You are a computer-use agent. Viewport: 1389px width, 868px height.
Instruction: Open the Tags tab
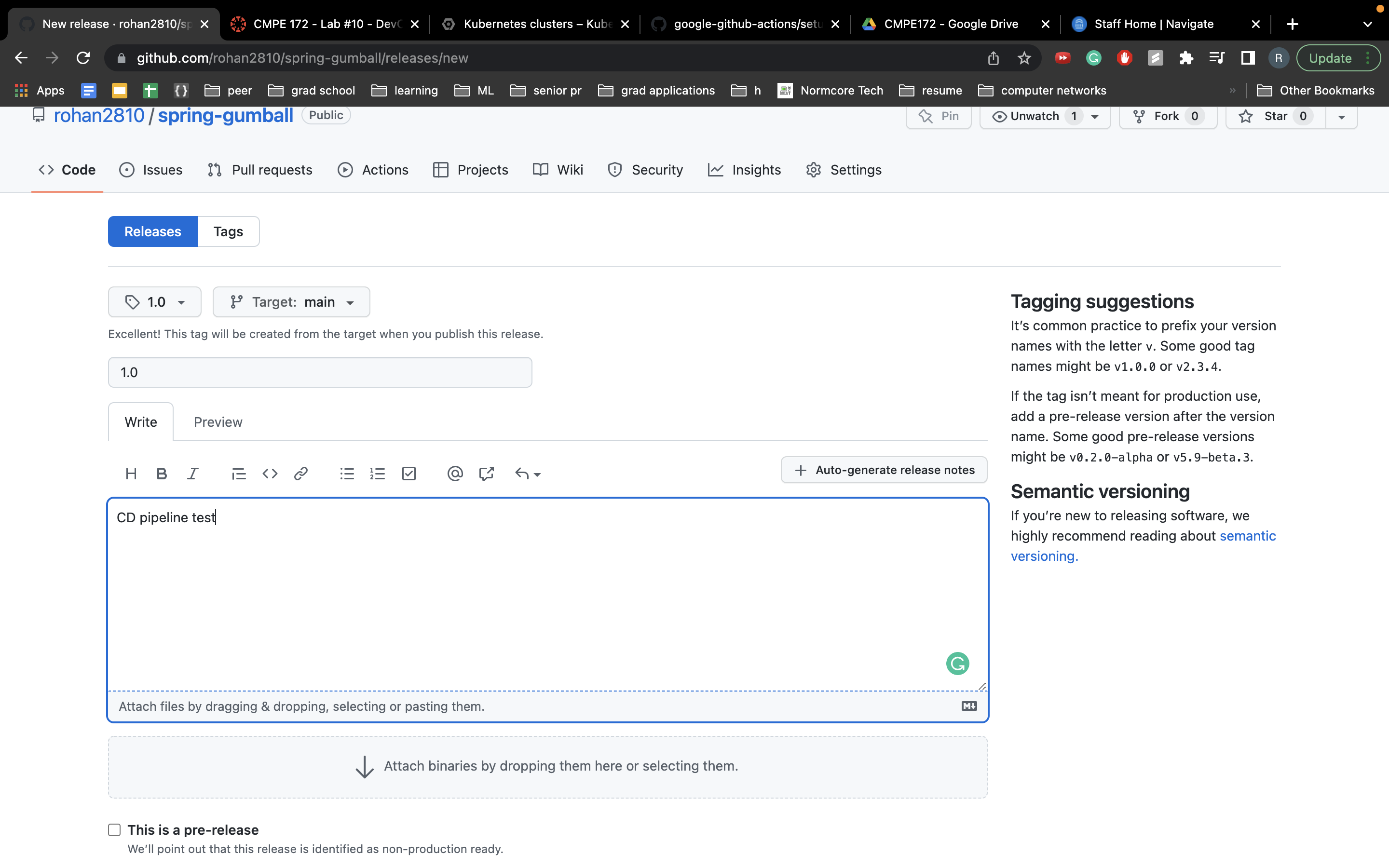click(x=228, y=231)
